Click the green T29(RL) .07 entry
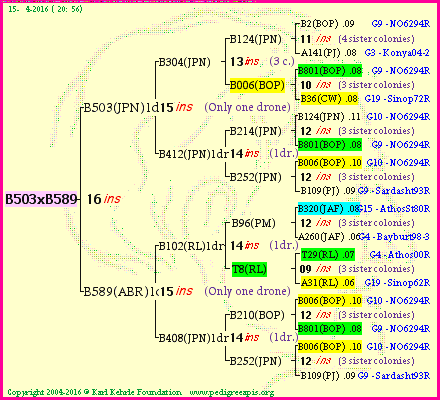The width and height of the screenshot is (440, 400). click(x=328, y=255)
